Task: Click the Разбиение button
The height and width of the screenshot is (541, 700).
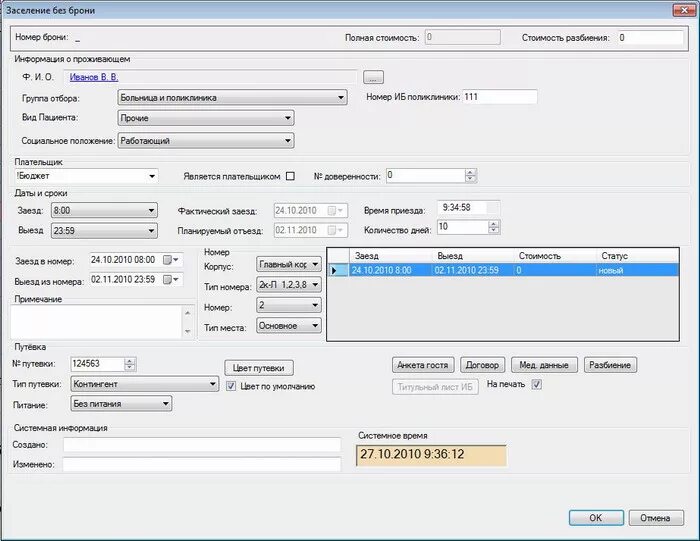Action: tap(610, 365)
